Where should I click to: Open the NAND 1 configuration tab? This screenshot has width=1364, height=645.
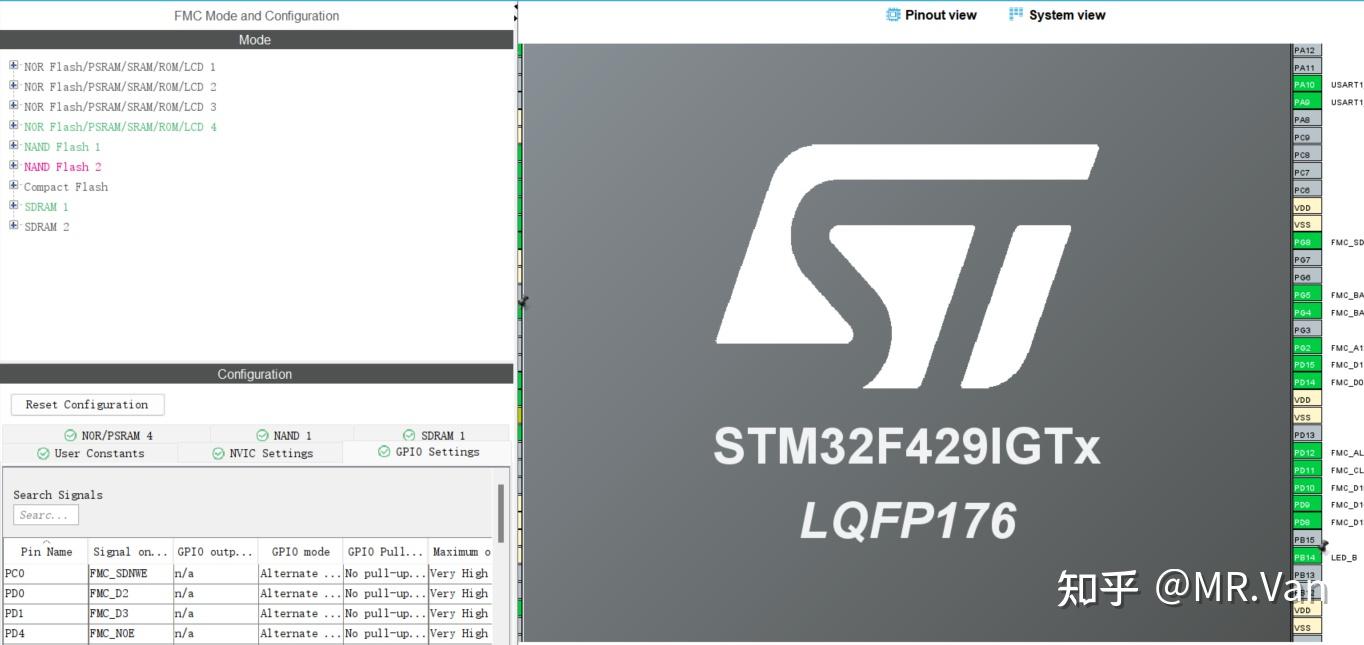284,434
